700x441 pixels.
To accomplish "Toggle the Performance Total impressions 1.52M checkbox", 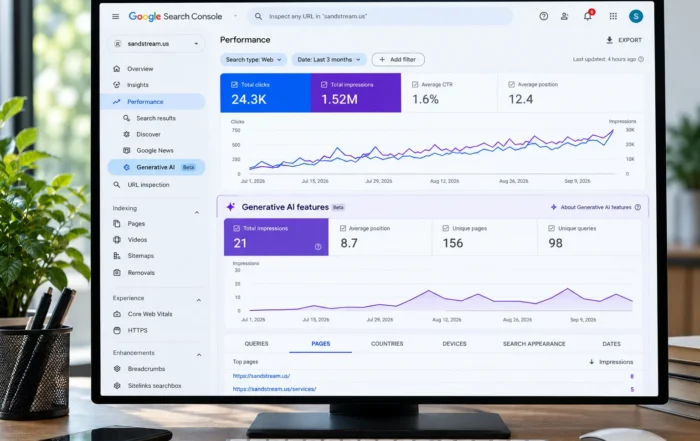I will (324, 85).
